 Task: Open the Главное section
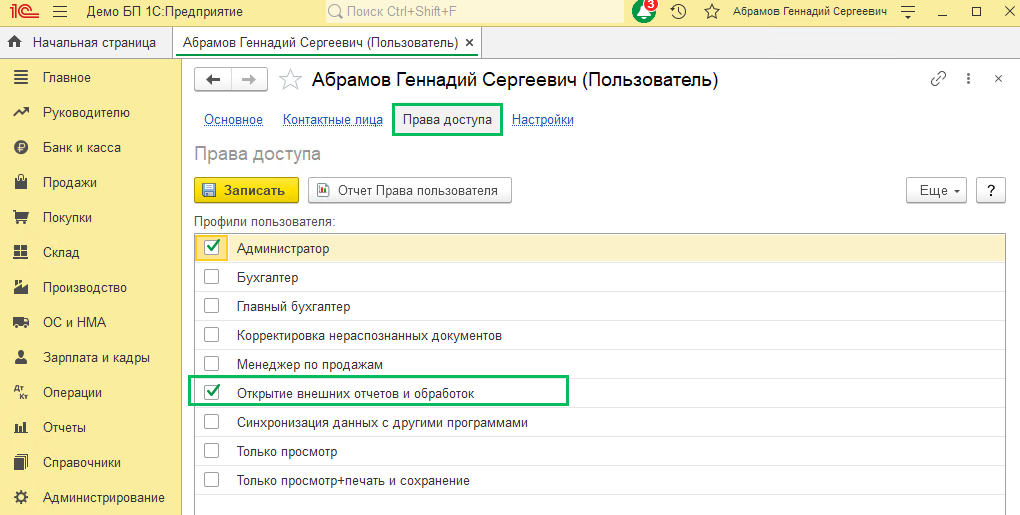(66, 77)
